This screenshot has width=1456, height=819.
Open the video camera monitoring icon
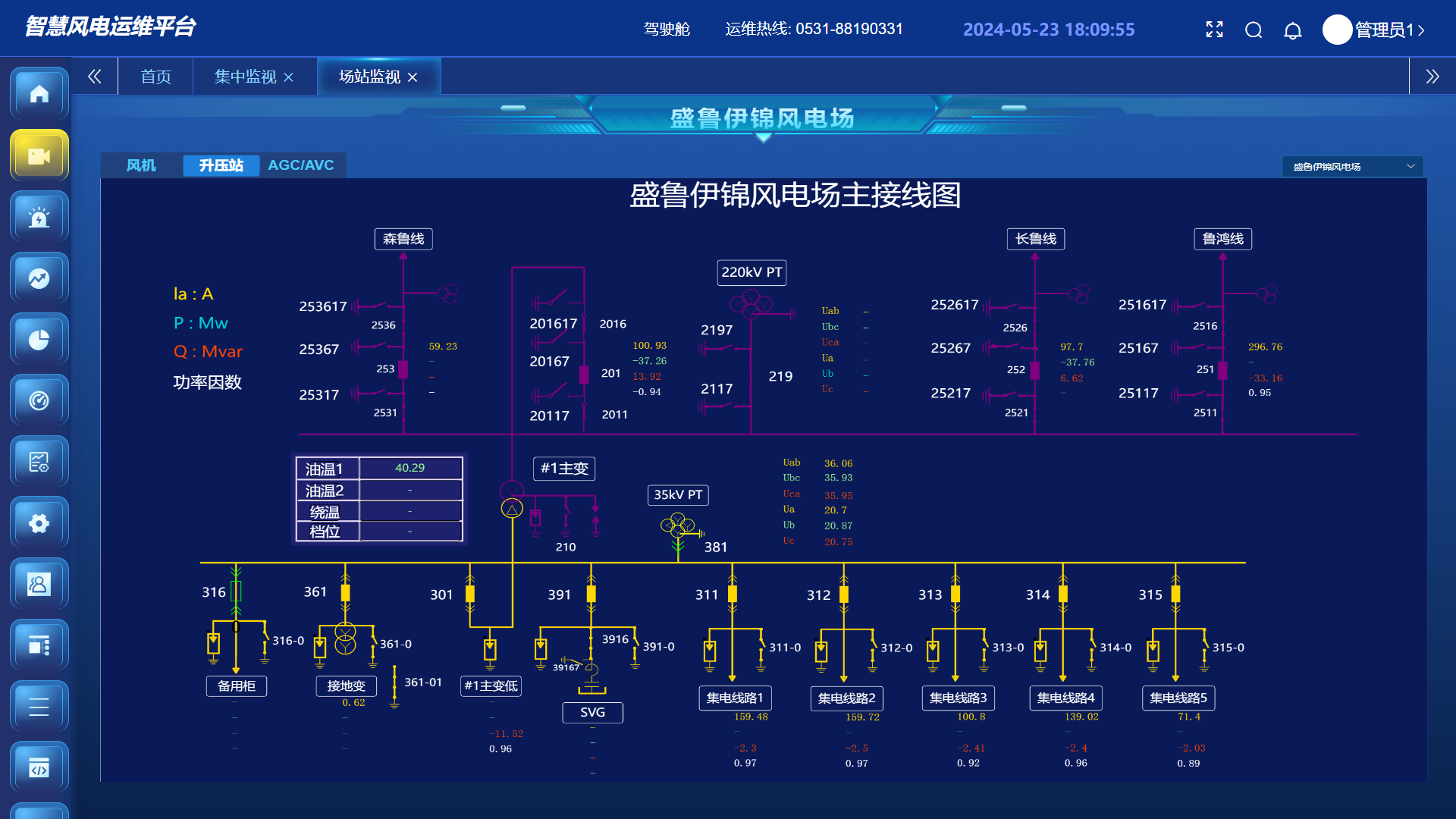[39, 155]
